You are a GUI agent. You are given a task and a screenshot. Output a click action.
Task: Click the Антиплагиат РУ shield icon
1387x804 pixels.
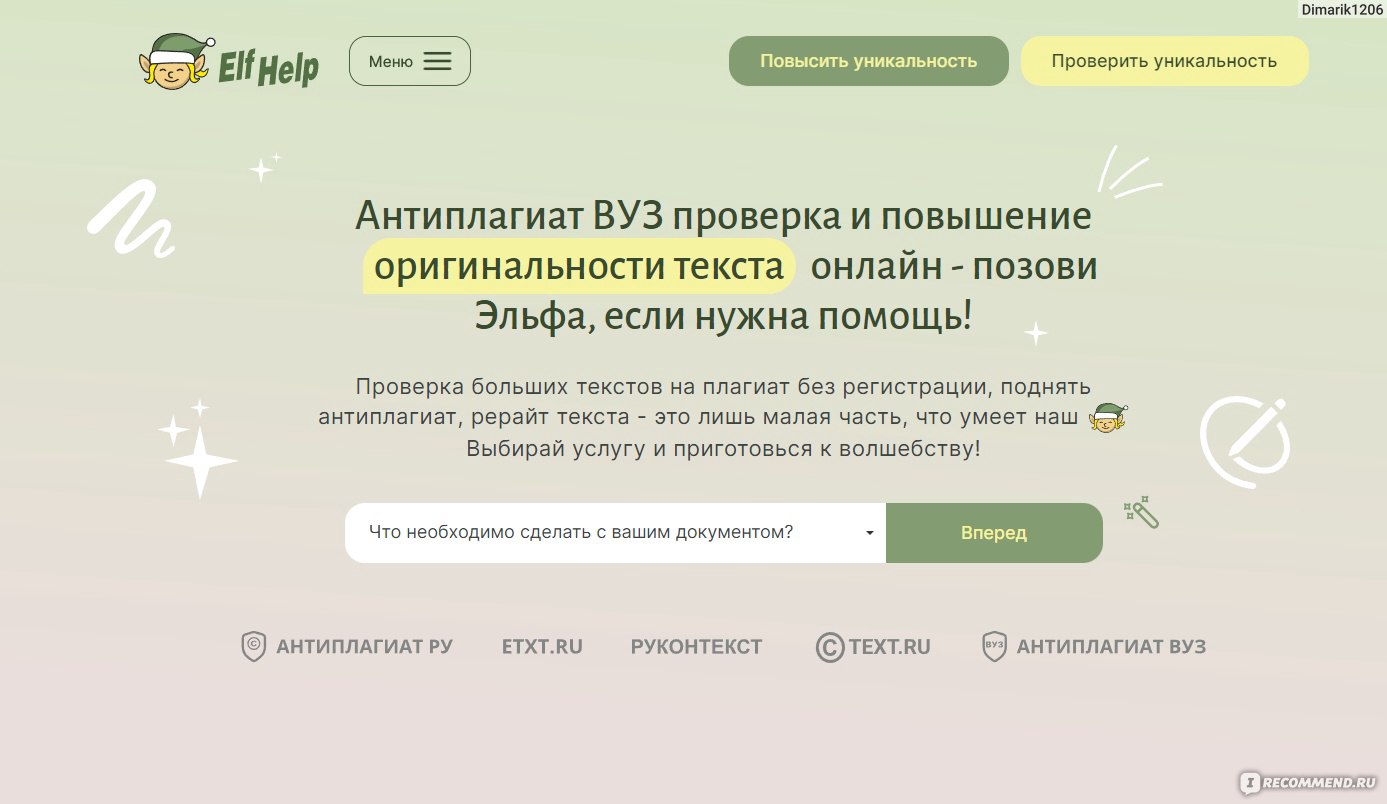coord(254,646)
